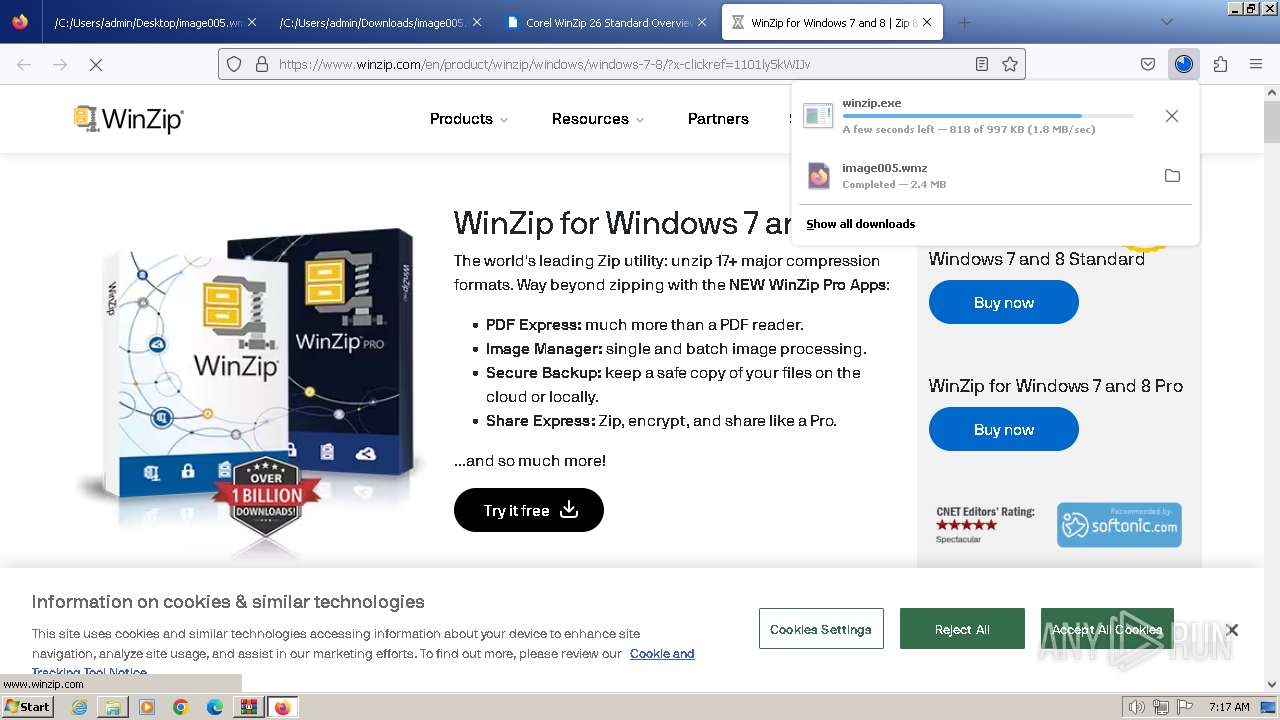Click the scrollbar up arrow

(1272, 93)
